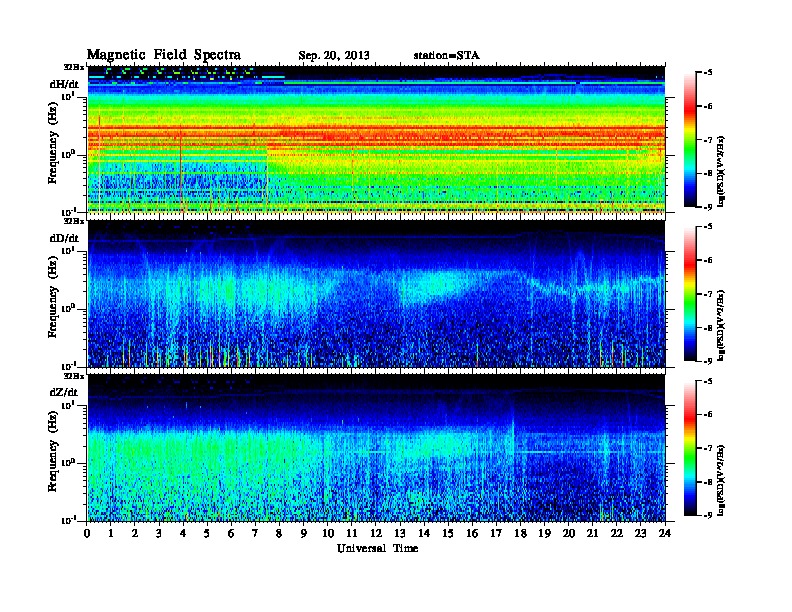This screenshot has height=612, width=792.
Task: Click hour tick label "5" on time axis
Action: click(x=208, y=533)
